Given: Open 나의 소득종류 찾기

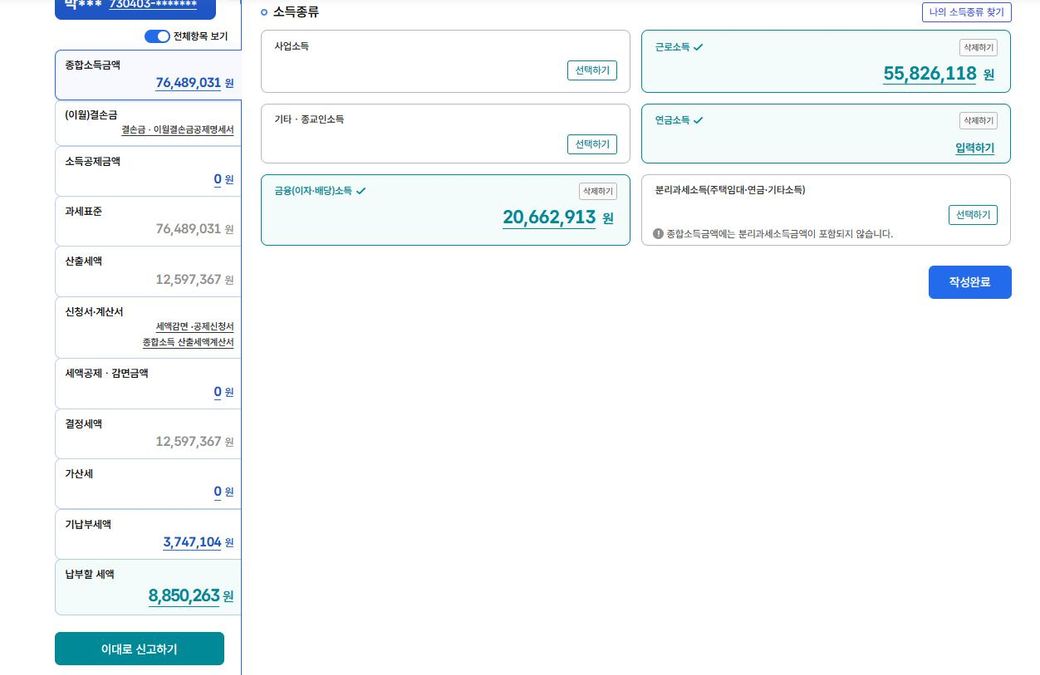Looking at the screenshot, I should point(966,12).
